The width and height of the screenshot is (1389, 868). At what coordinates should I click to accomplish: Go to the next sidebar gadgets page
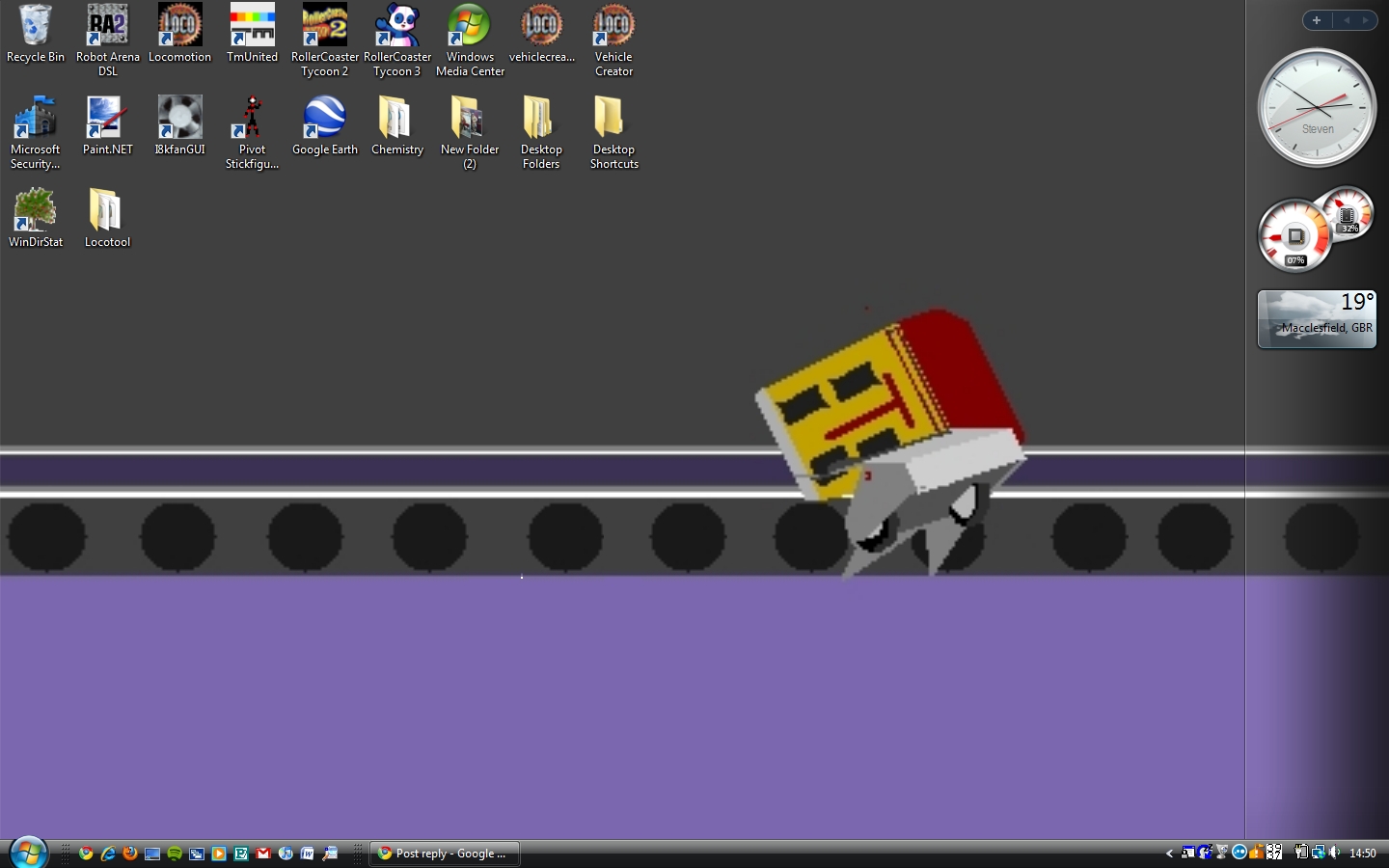click(x=1366, y=20)
